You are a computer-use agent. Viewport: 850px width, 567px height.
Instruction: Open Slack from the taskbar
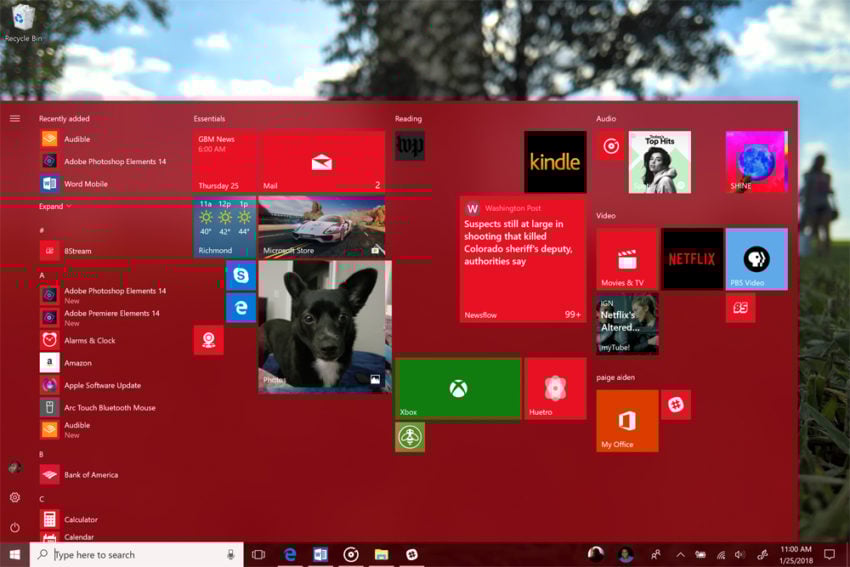point(412,555)
